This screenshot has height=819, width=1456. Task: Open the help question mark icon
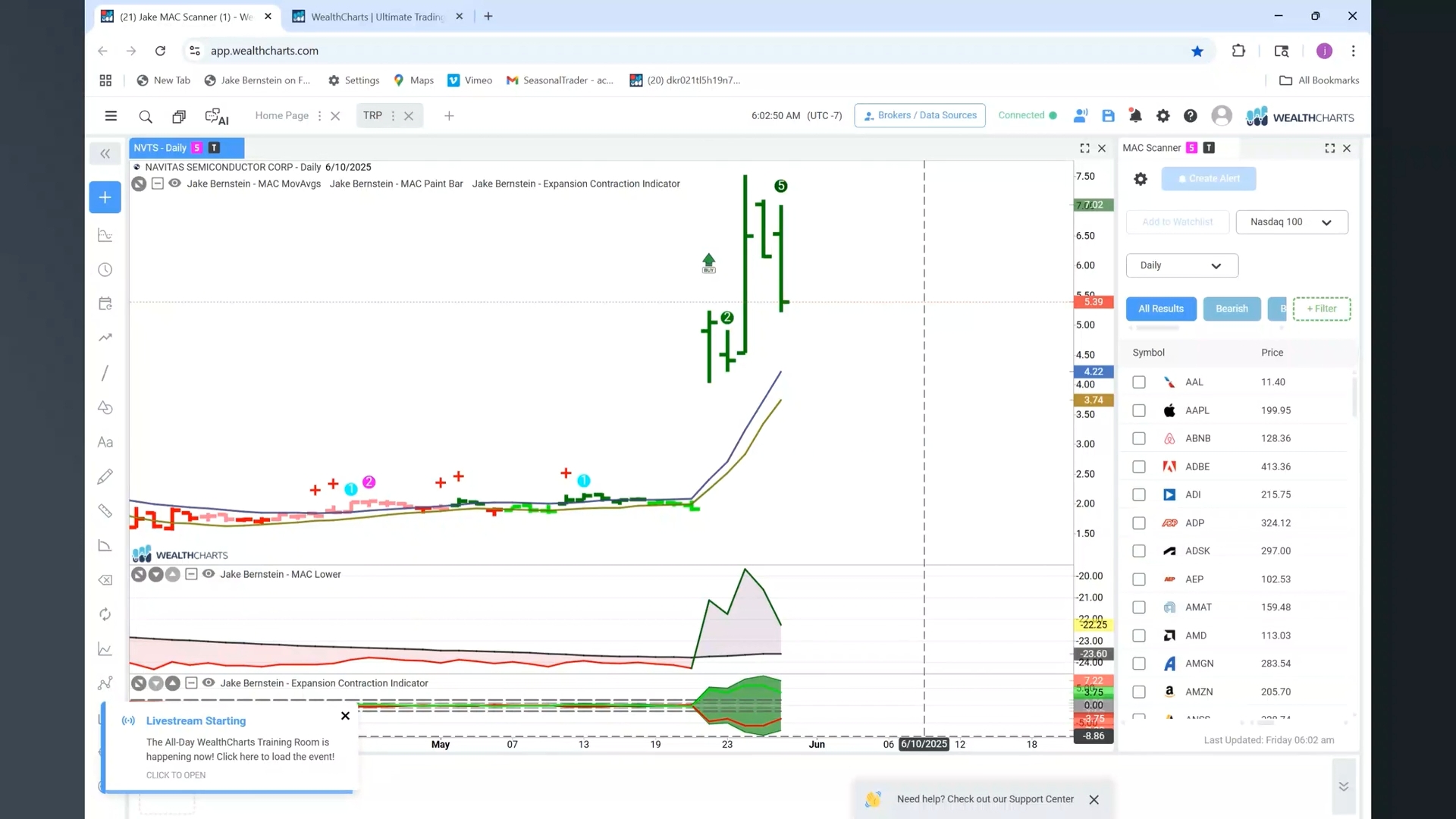click(x=1191, y=116)
